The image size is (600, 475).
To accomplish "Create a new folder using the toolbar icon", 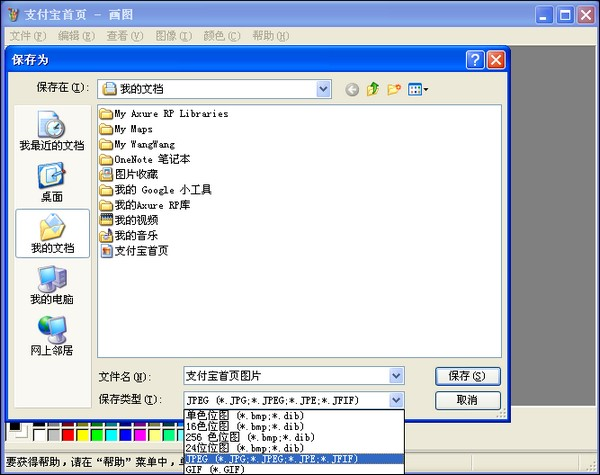I will (x=394, y=90).
